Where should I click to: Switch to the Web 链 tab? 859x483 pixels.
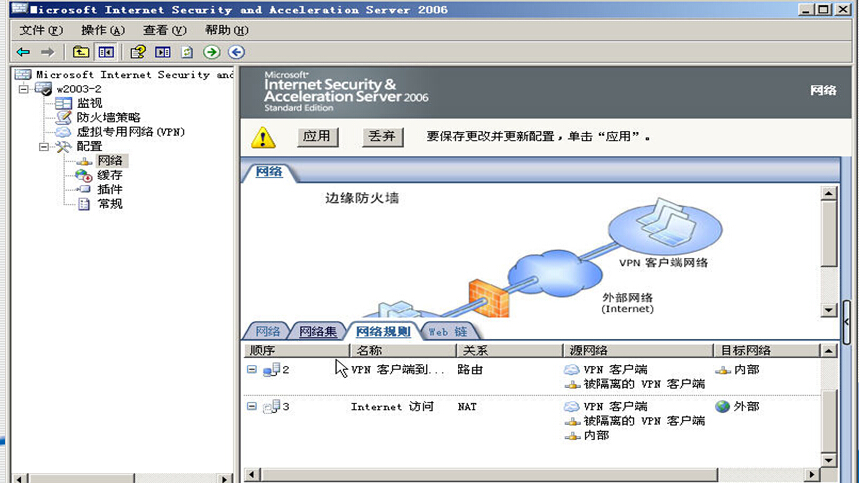point(447,331)
